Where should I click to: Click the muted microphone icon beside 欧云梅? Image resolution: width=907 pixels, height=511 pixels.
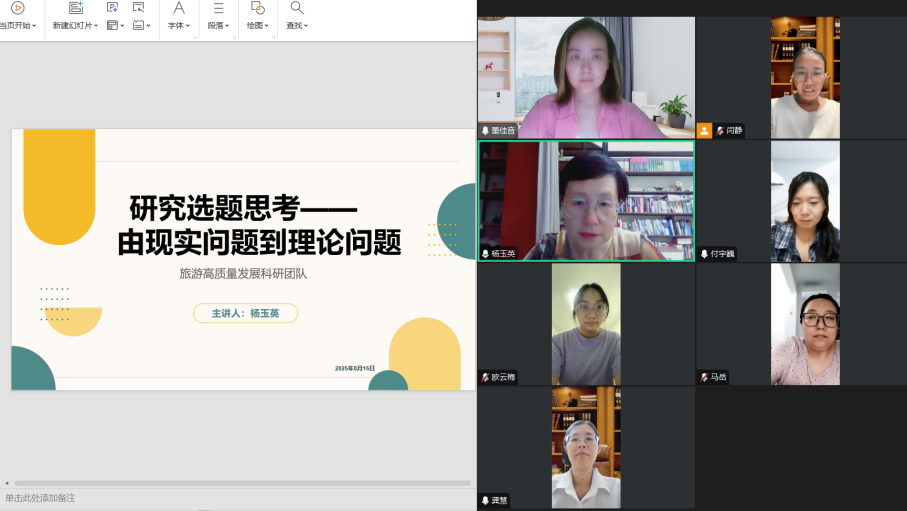click(485, 377)
